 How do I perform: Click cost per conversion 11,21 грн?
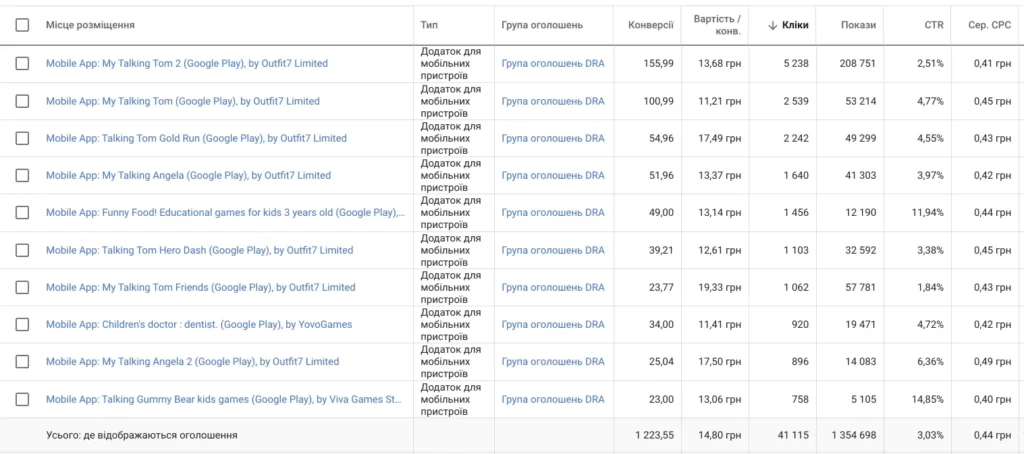(718, 101)
